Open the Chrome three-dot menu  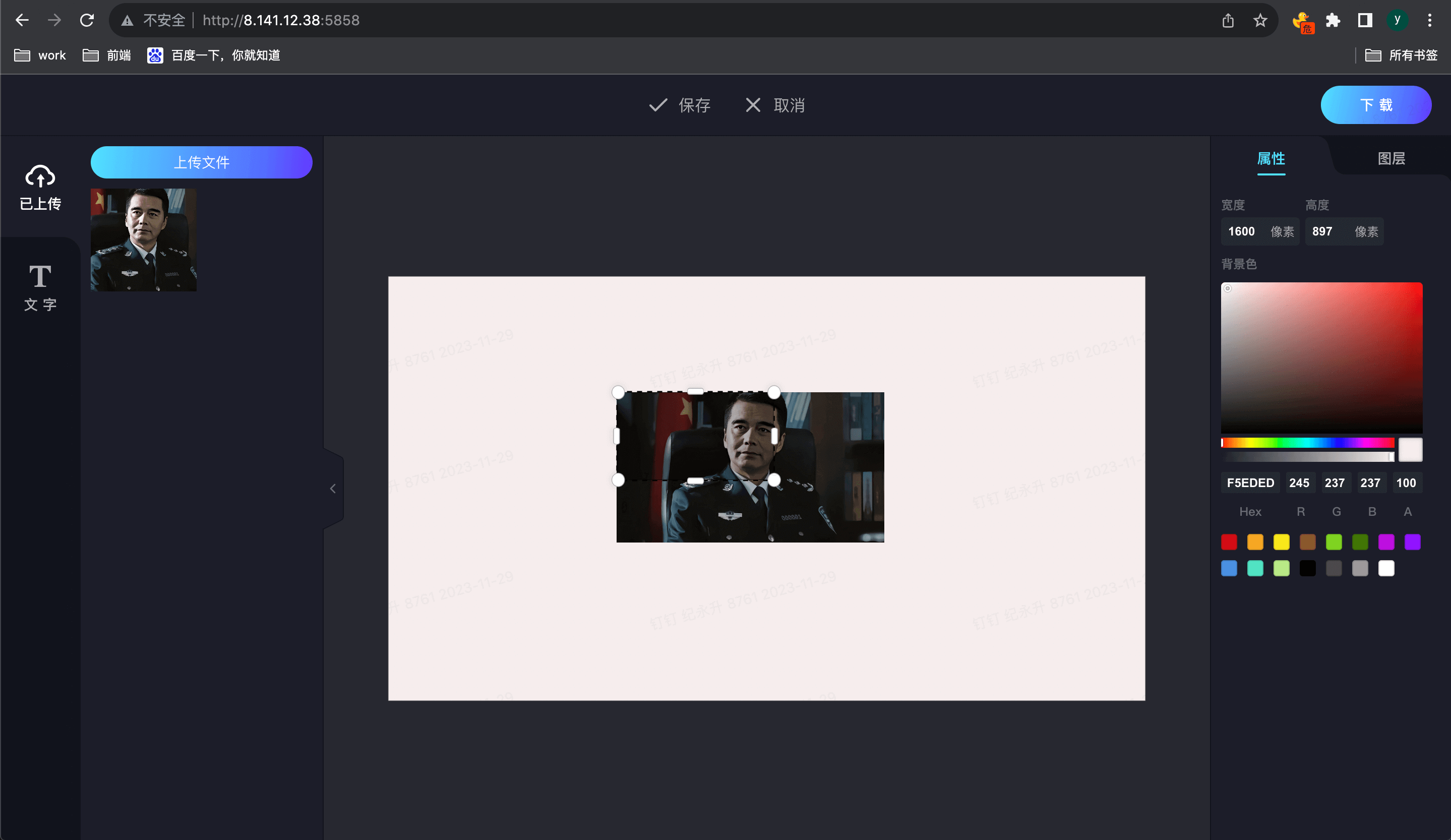1430,20
